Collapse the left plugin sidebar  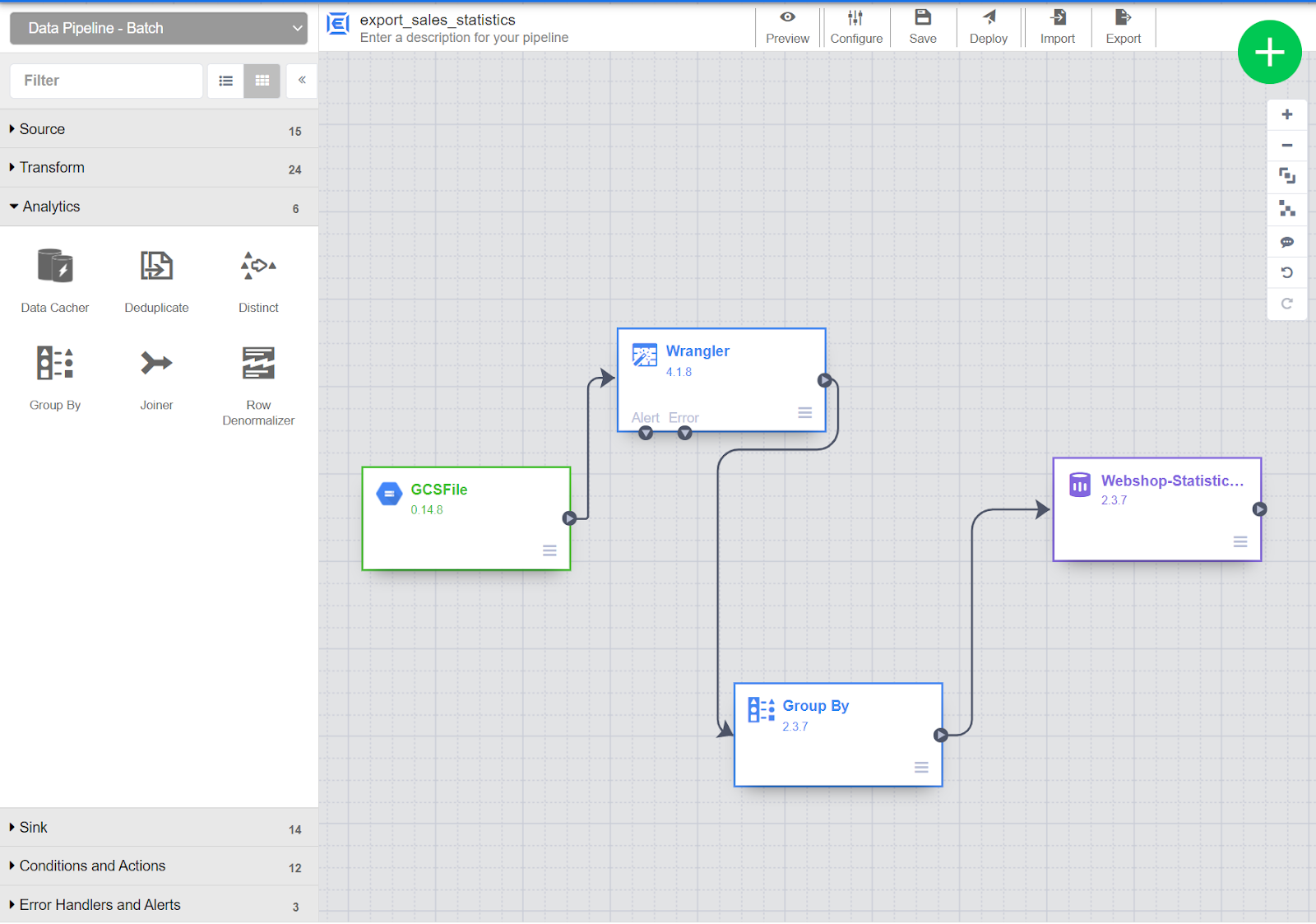302,81
